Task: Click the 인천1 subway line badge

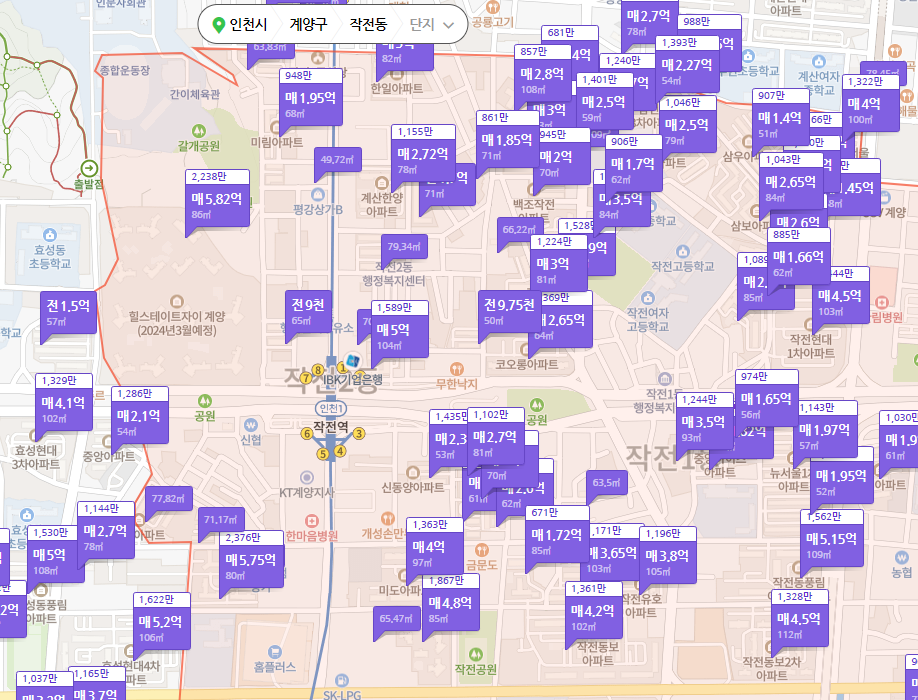Action: point(331,408)
